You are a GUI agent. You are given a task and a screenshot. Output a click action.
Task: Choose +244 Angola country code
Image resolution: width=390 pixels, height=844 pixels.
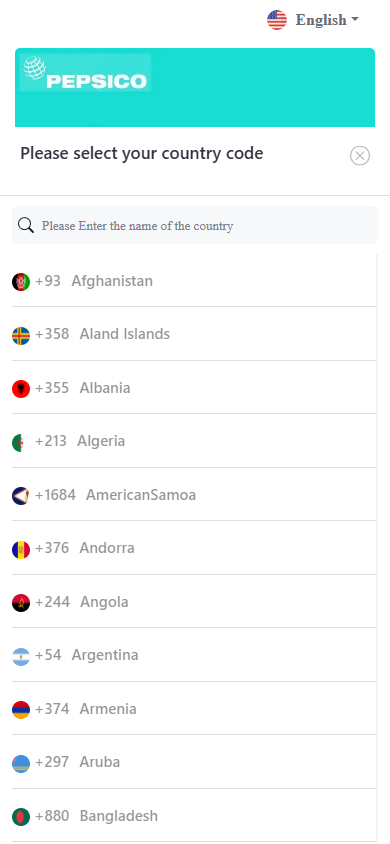(194, 602)
